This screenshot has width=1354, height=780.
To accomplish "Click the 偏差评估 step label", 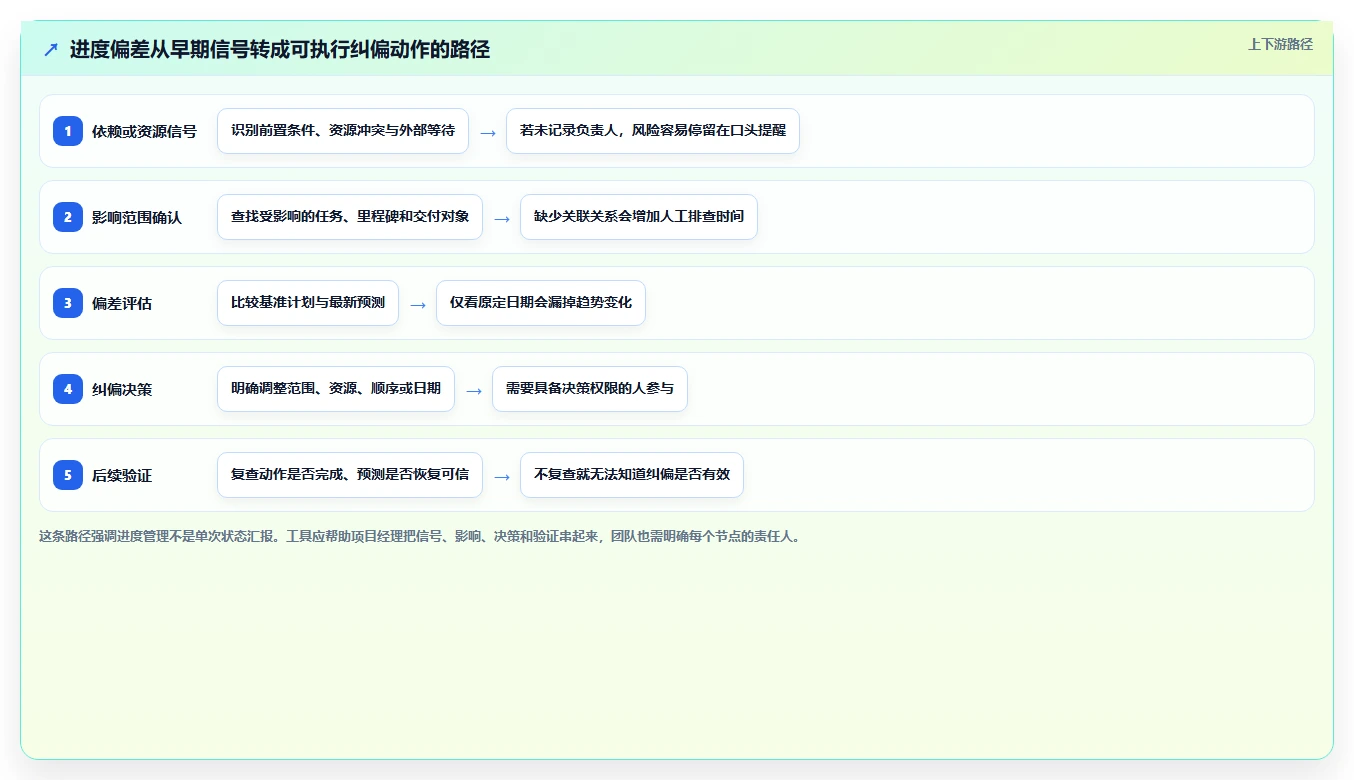I will (122, 303).
